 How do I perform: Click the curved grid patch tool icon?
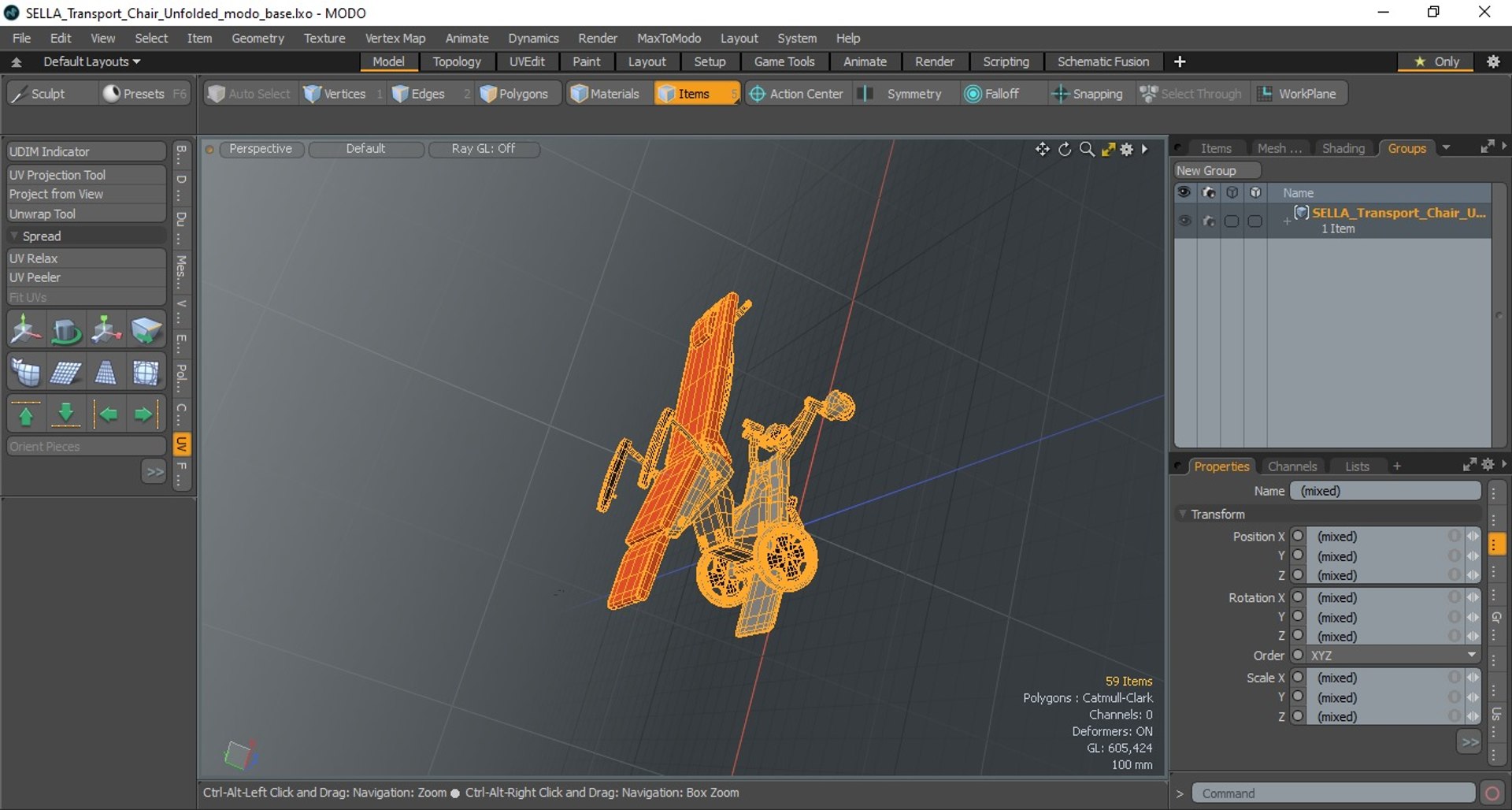click(x=26, y=372)
